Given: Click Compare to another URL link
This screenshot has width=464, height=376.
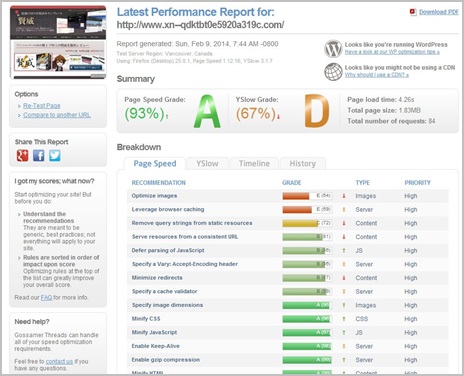Looking at the screenshot, I should [x=57, y=115].
